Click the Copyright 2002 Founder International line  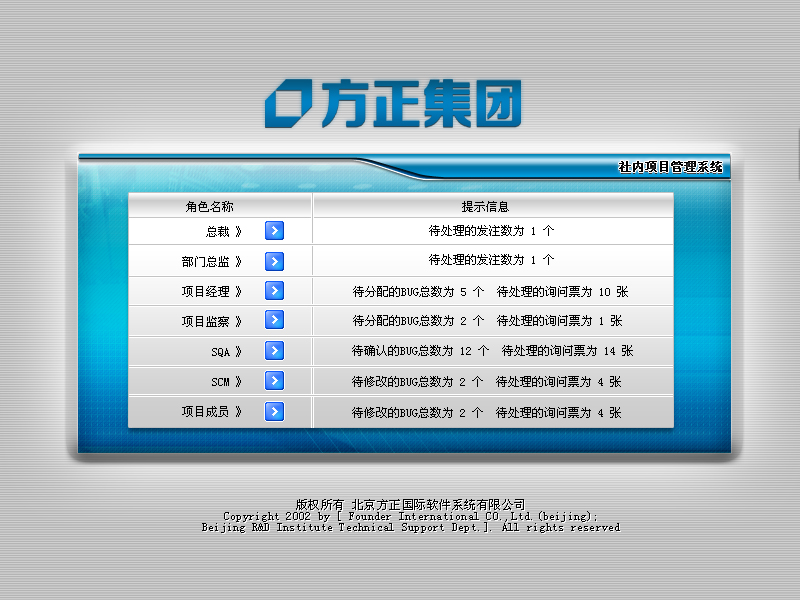[410, 516]
